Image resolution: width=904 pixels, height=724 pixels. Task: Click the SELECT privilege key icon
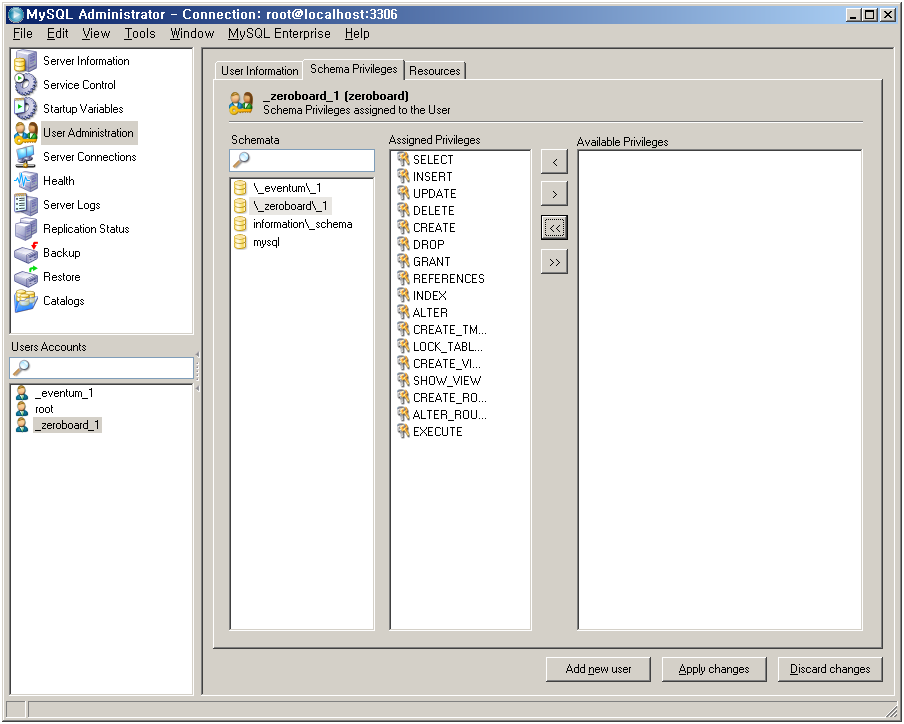pyautogui.click(x=404, y=160)
